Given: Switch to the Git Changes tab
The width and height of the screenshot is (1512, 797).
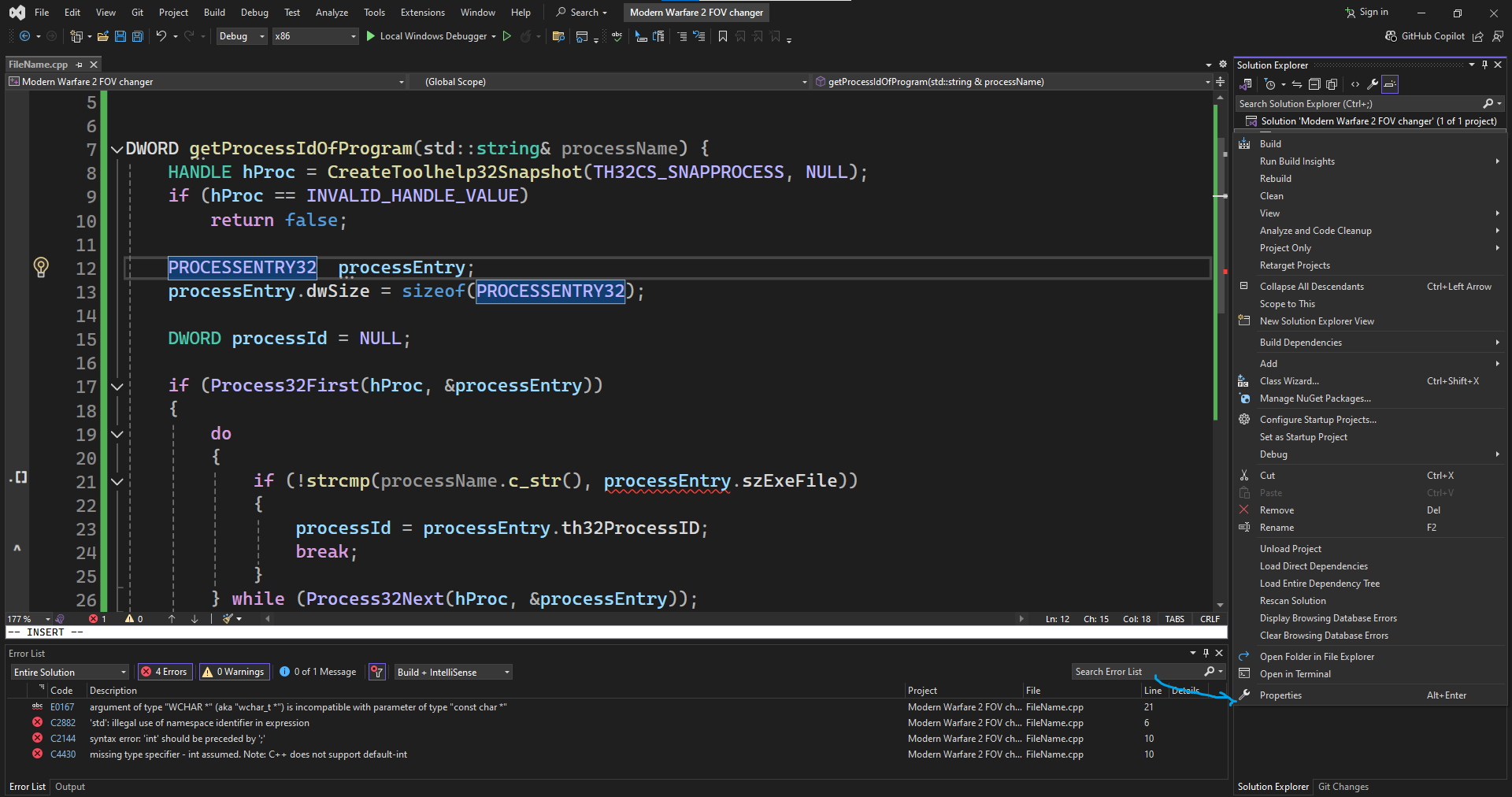Looking at the screenshot, I should pos(1343,787).
